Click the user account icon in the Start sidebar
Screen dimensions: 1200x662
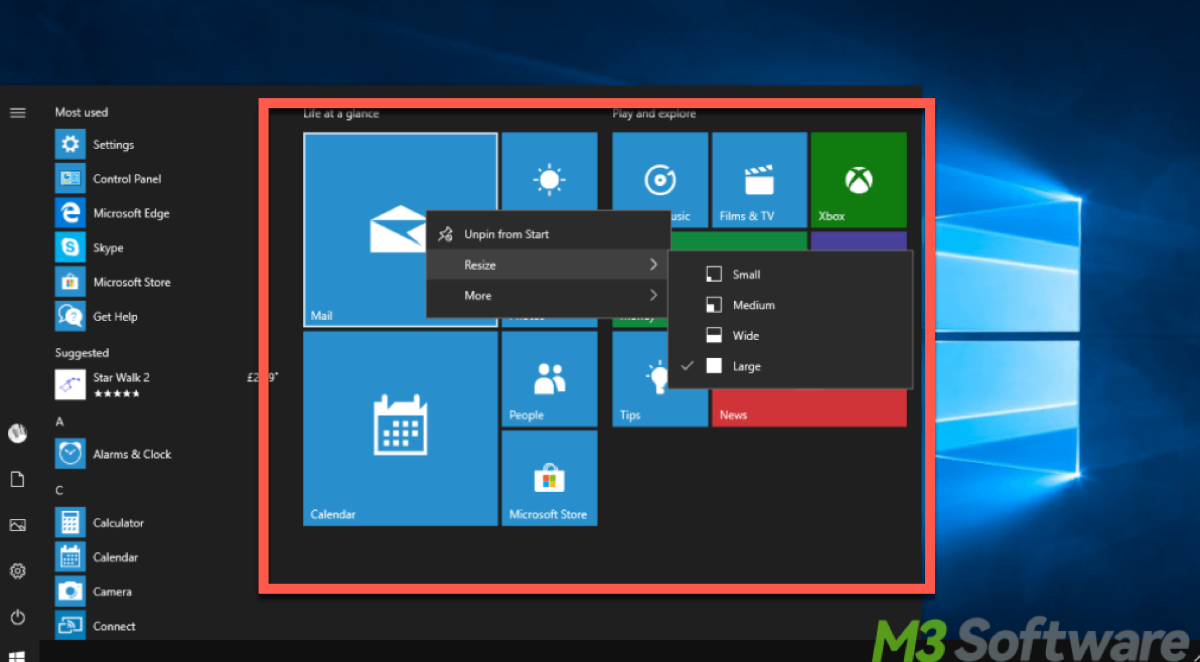tap(17, 433)
